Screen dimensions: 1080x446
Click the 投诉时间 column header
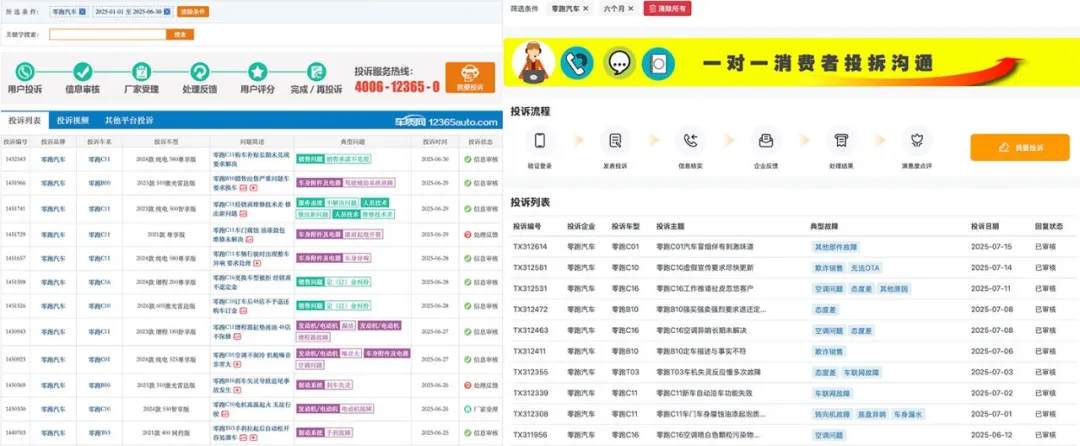tap(435, 142)
